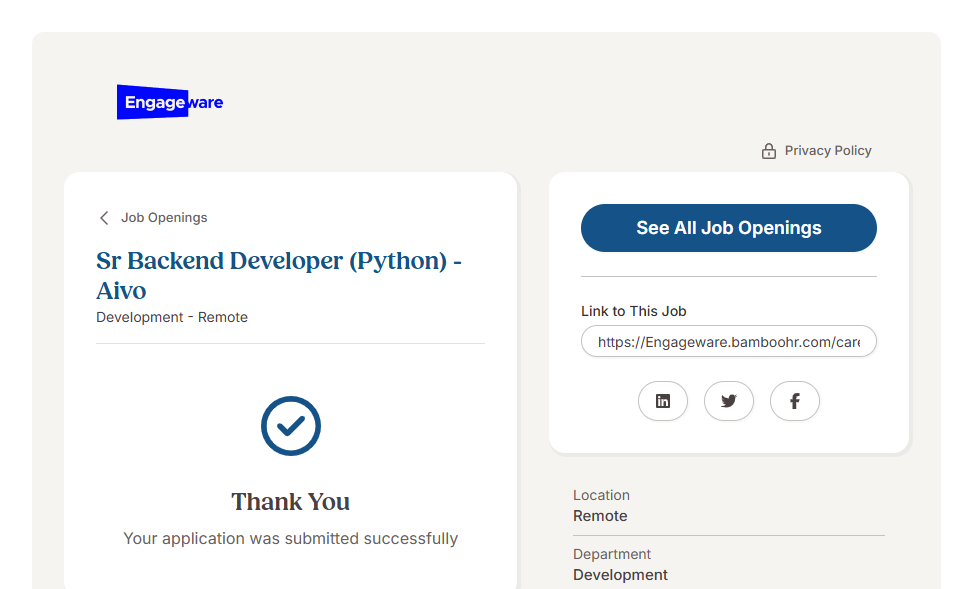Share the job on LinkedIn

click(663, 401)
